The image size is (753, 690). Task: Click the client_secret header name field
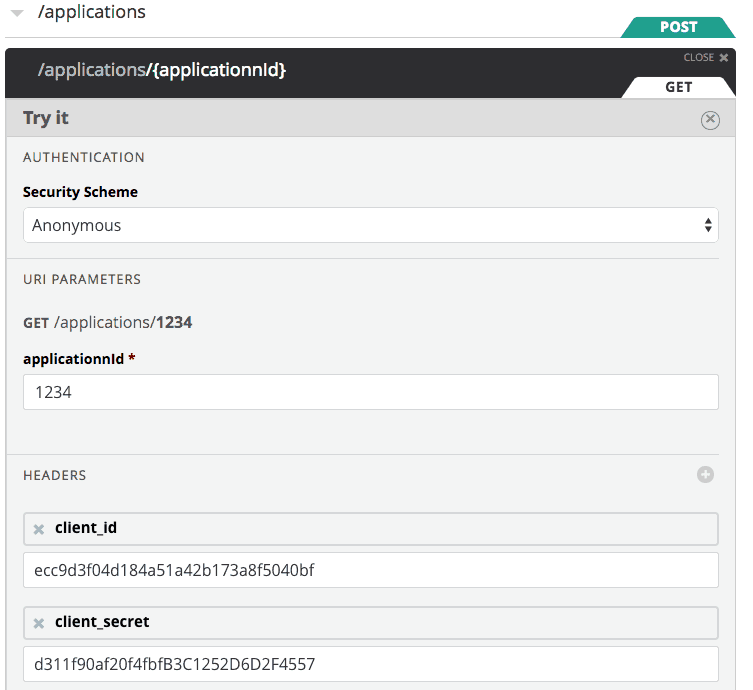[371, 623]
